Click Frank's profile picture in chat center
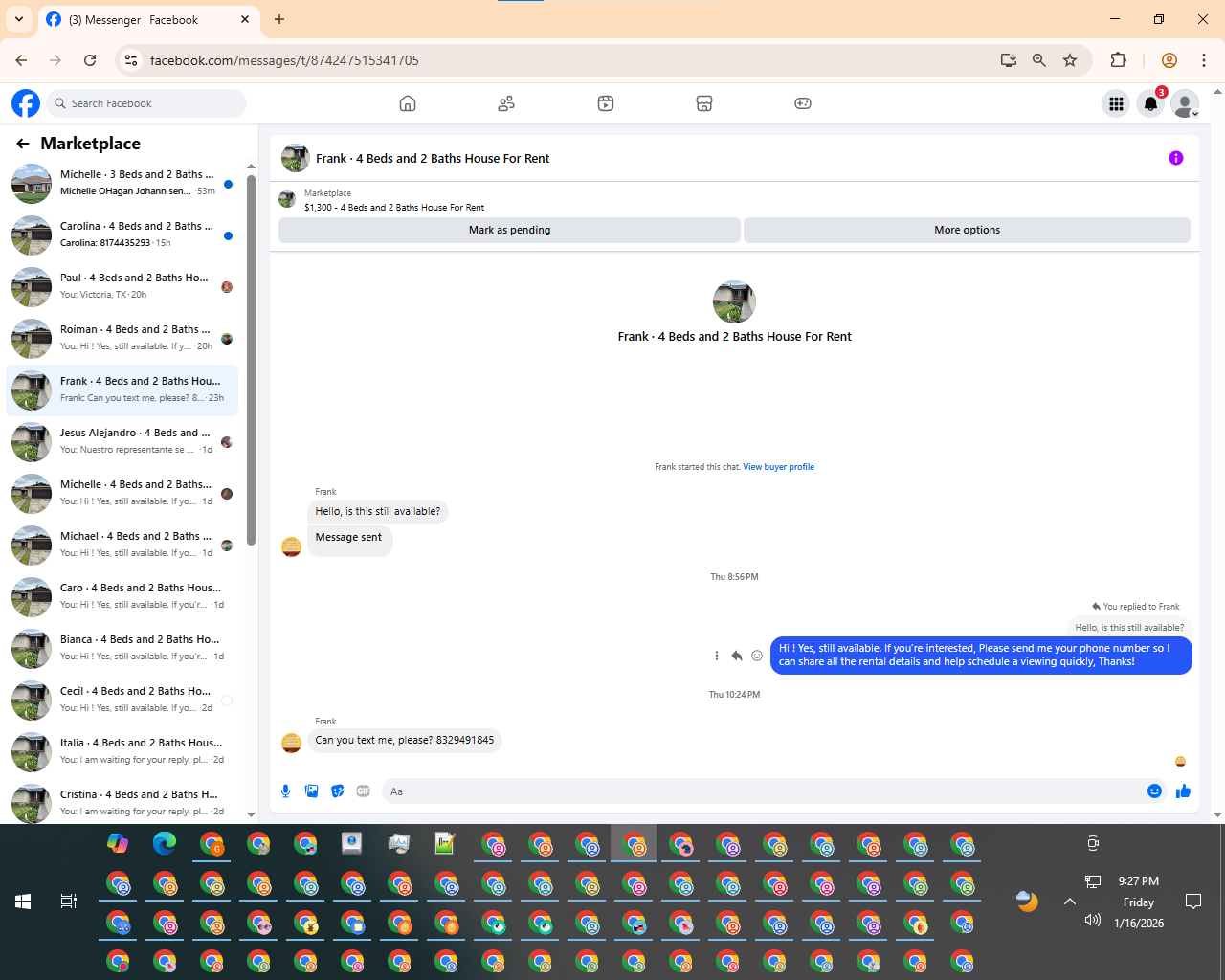This screenshot has height=980, width=1225. [x=734, y=302]
